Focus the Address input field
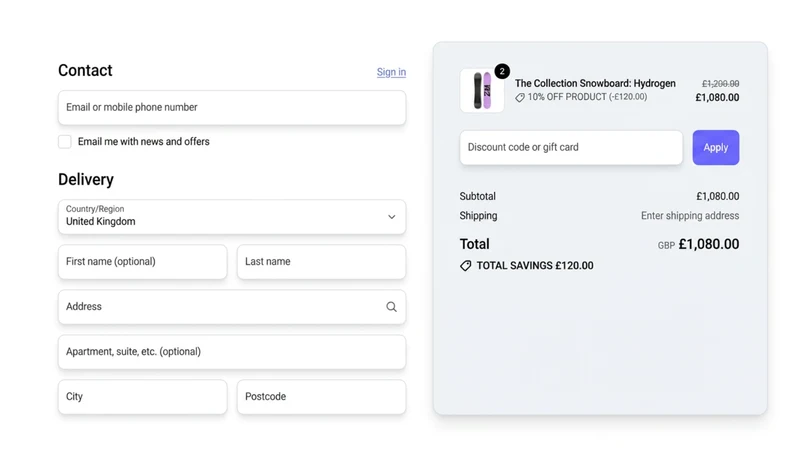Image resolution: width=800 pixels, height=450 pixels. [232, 307]
